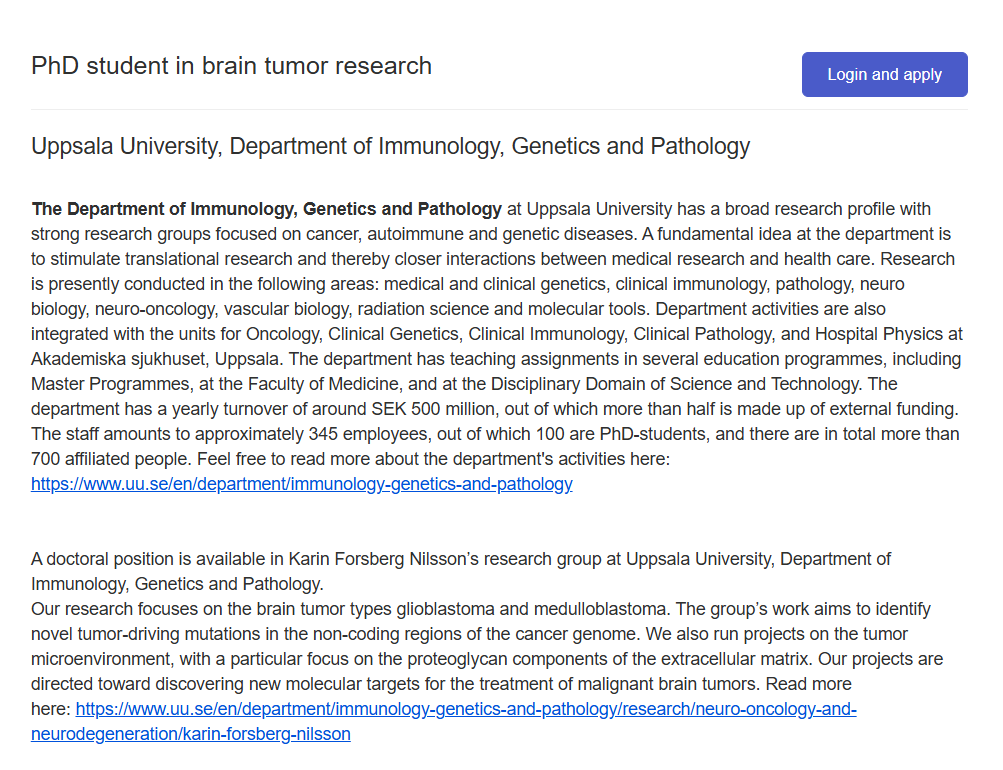Click the text 'approximately 345 employees'
This screenshot has height=770, width=1003.
pyautogui.click(x=311, y=434)
